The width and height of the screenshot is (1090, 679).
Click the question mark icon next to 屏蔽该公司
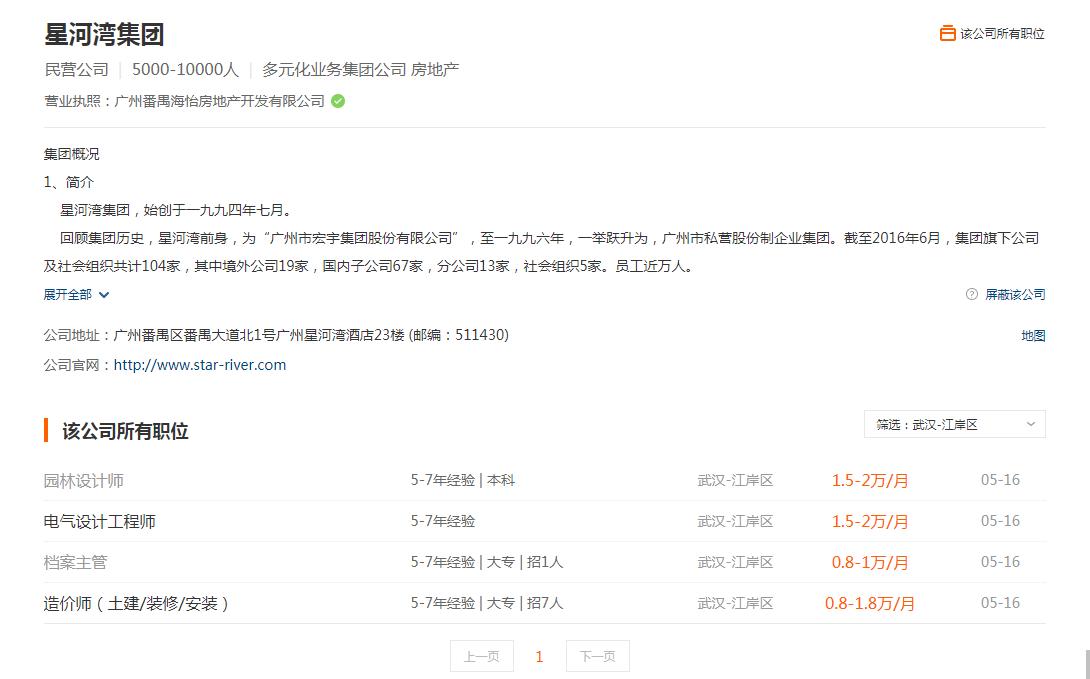(970, 294)
